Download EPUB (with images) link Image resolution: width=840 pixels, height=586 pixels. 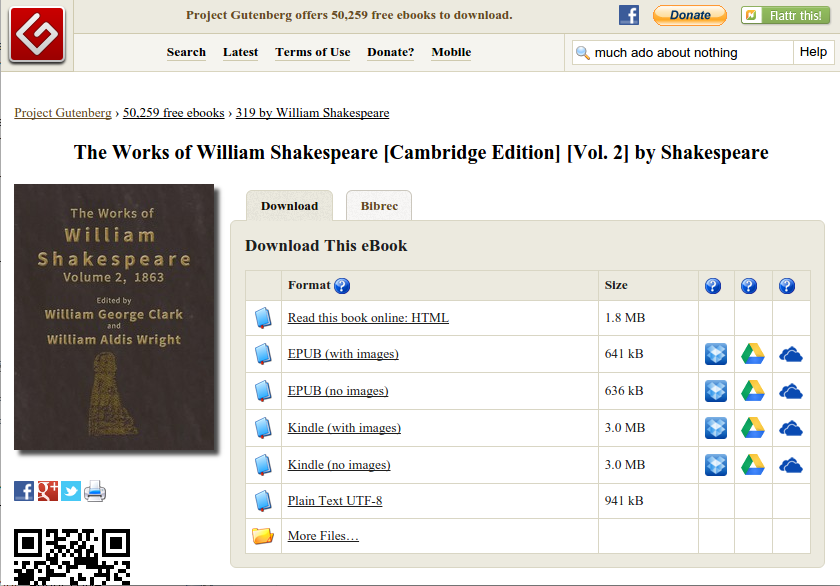coord(343,354)
